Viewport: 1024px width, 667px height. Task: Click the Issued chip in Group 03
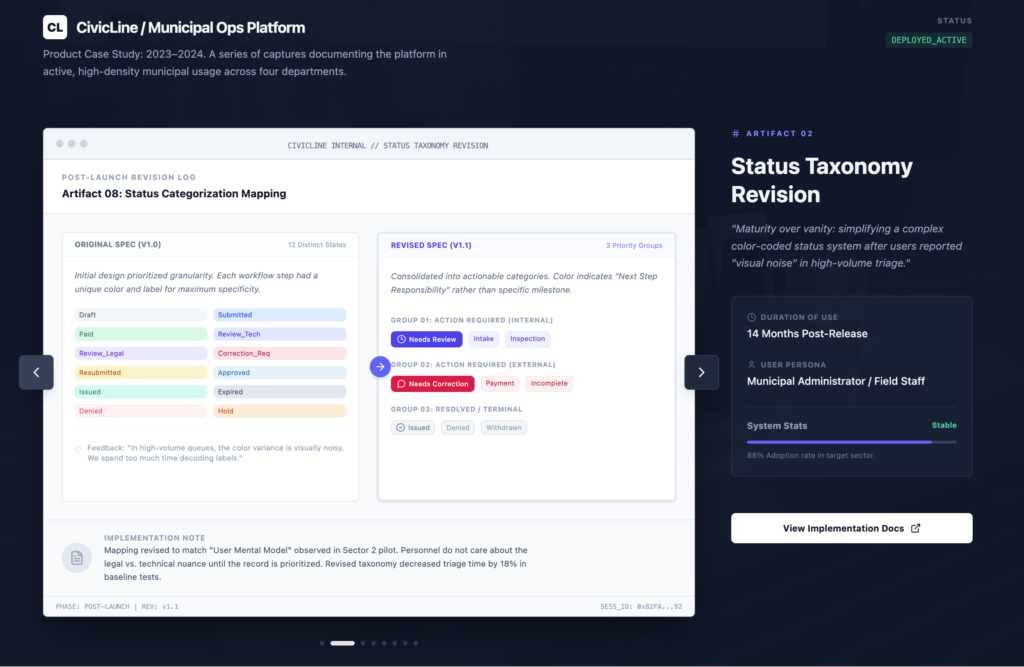(413, 427)
